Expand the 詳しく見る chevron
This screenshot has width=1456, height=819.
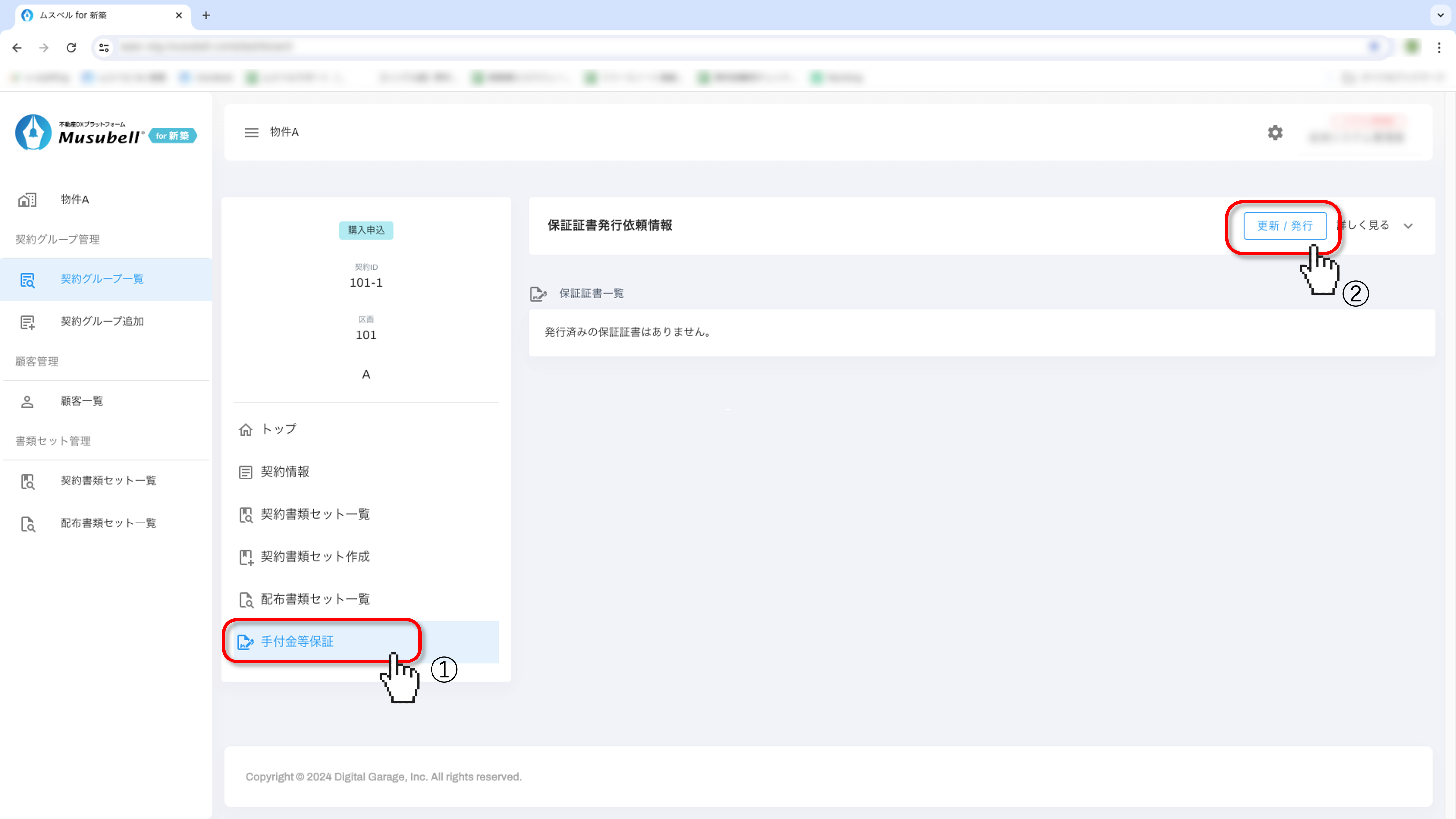(x=1407, y=226)
